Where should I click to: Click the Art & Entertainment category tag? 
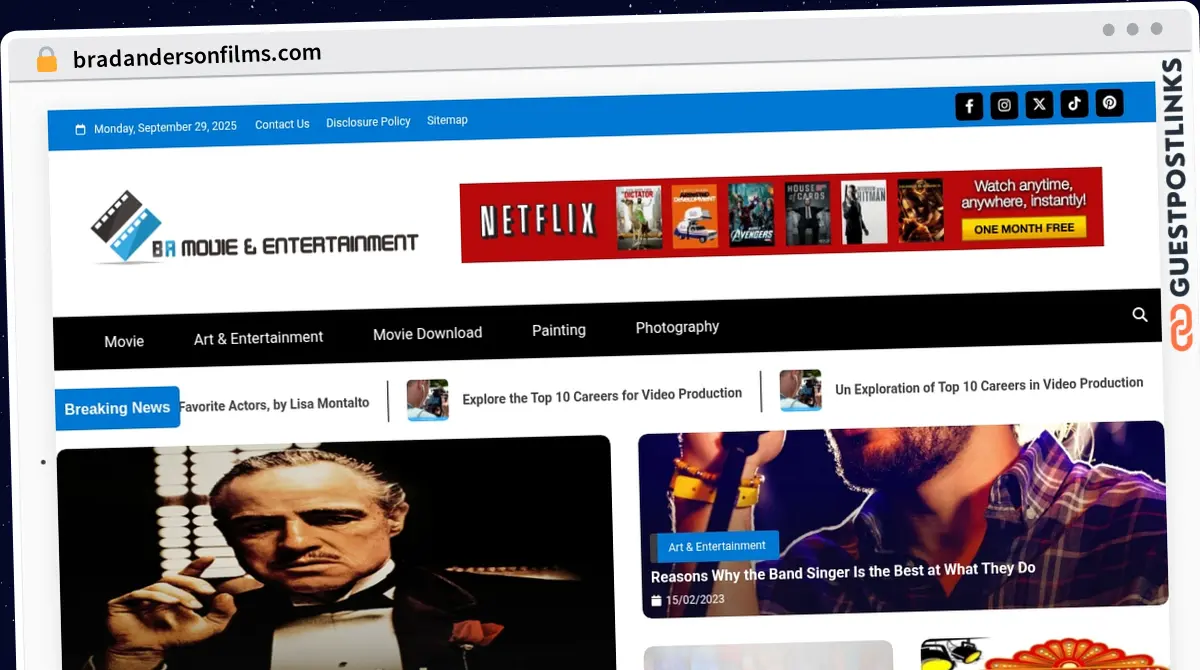pyautogui.click(x=716, y=546)
